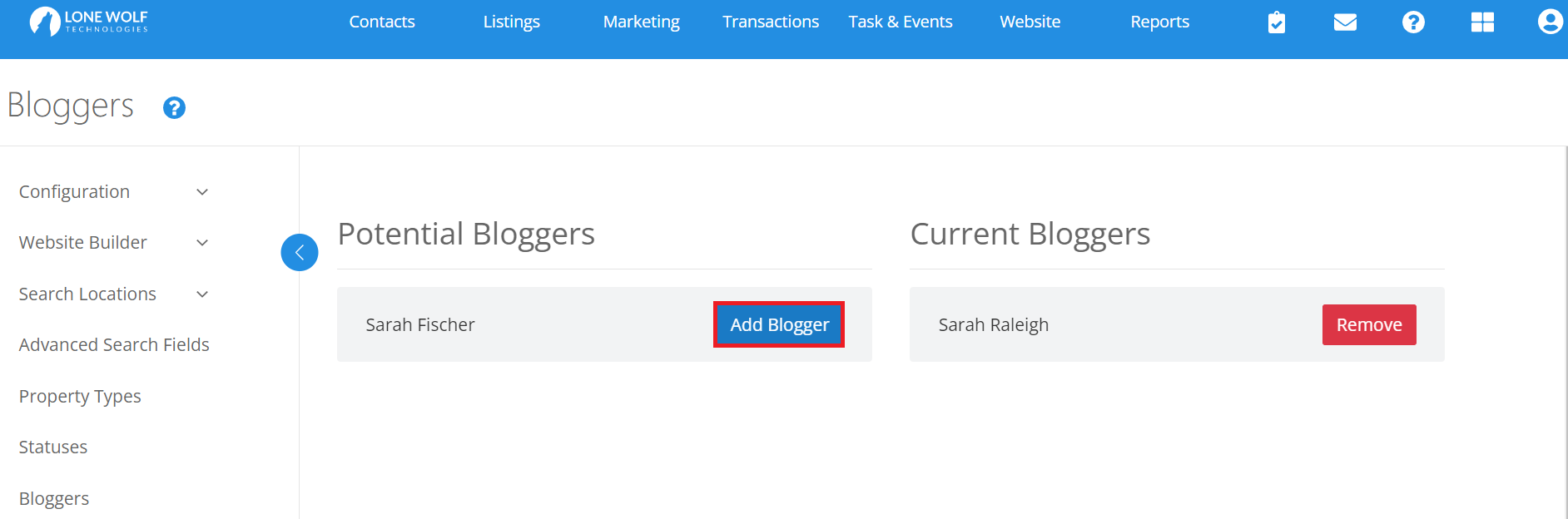Remove Sarah Raleigh from Current Bloggers
The height and width of the screenshot is (519, 1568).
(1368, 324)
